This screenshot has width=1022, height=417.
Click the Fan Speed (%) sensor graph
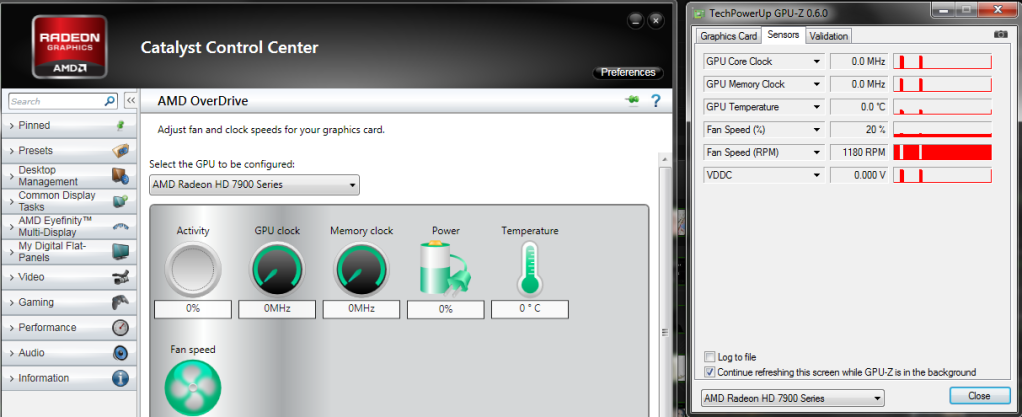pyautogui.click(x=942, y=130)
